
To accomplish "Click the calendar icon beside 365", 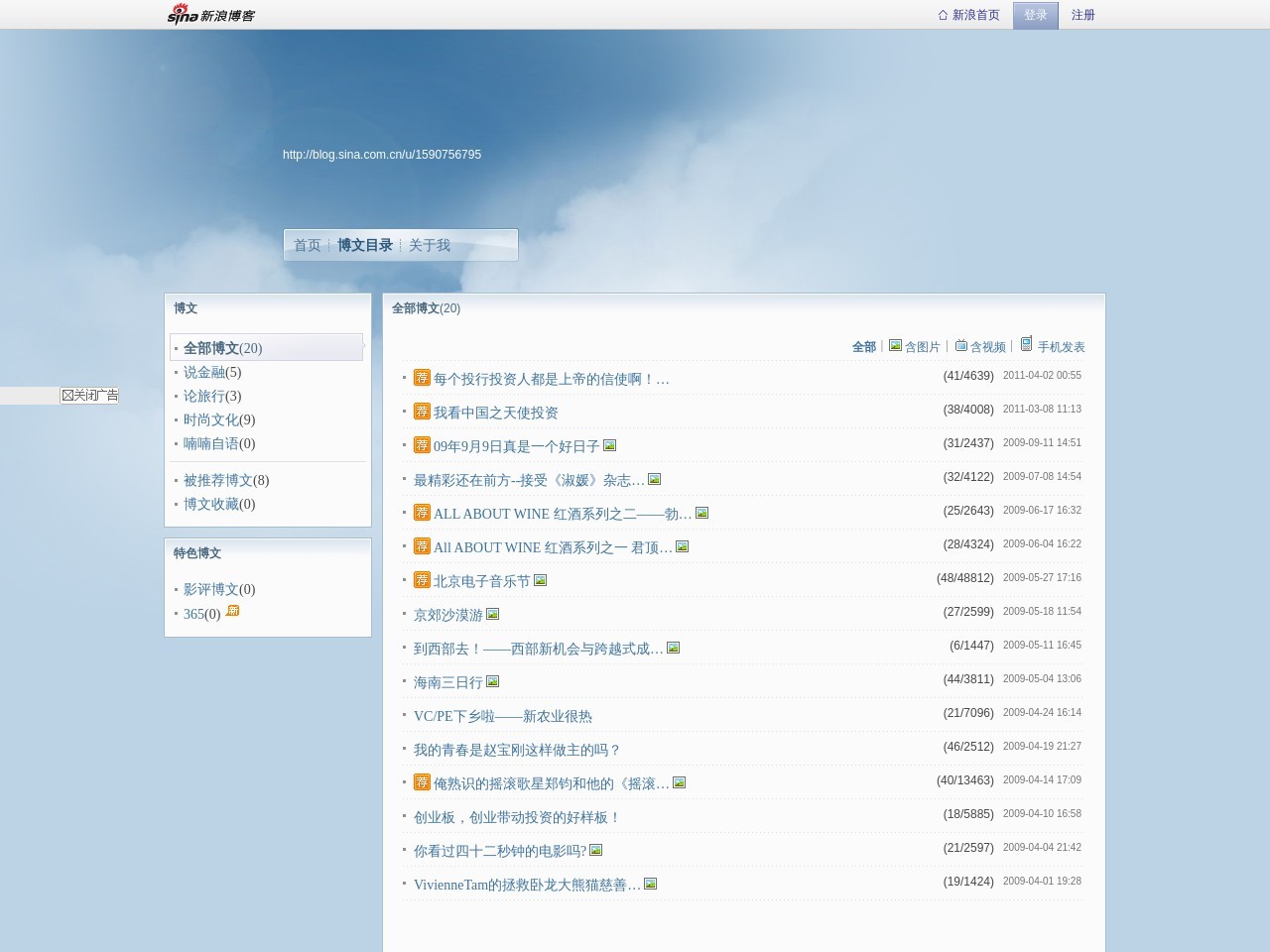I will [x=231, y=612].
